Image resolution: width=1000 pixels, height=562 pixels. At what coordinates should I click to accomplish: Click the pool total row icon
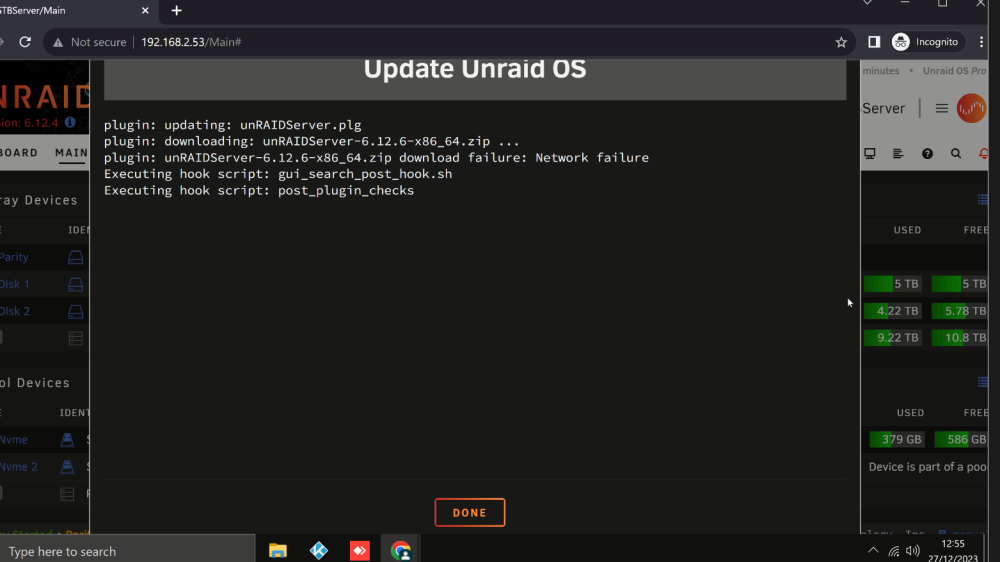67,494
